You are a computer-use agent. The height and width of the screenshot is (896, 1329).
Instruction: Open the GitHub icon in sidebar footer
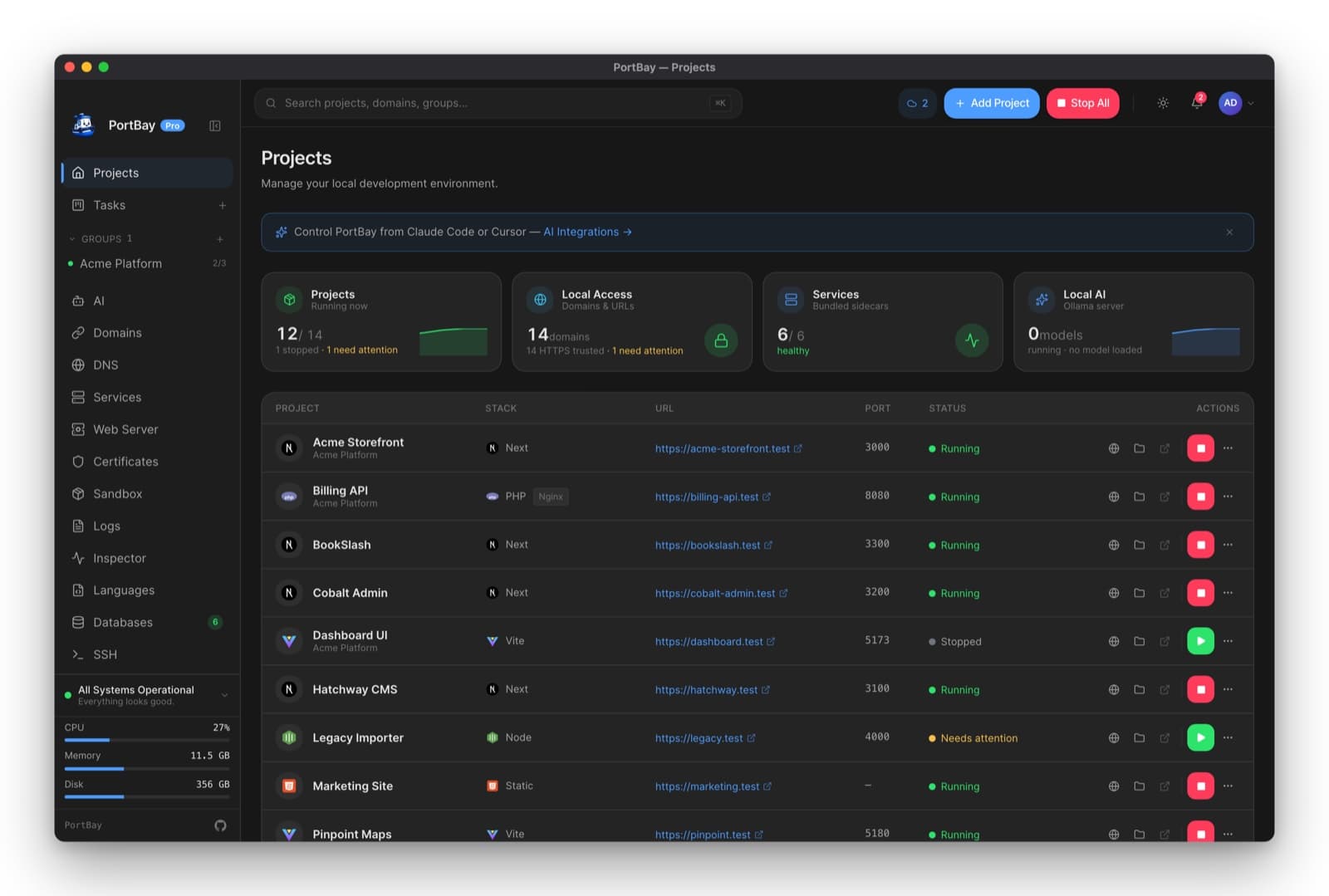coord(220,825)
